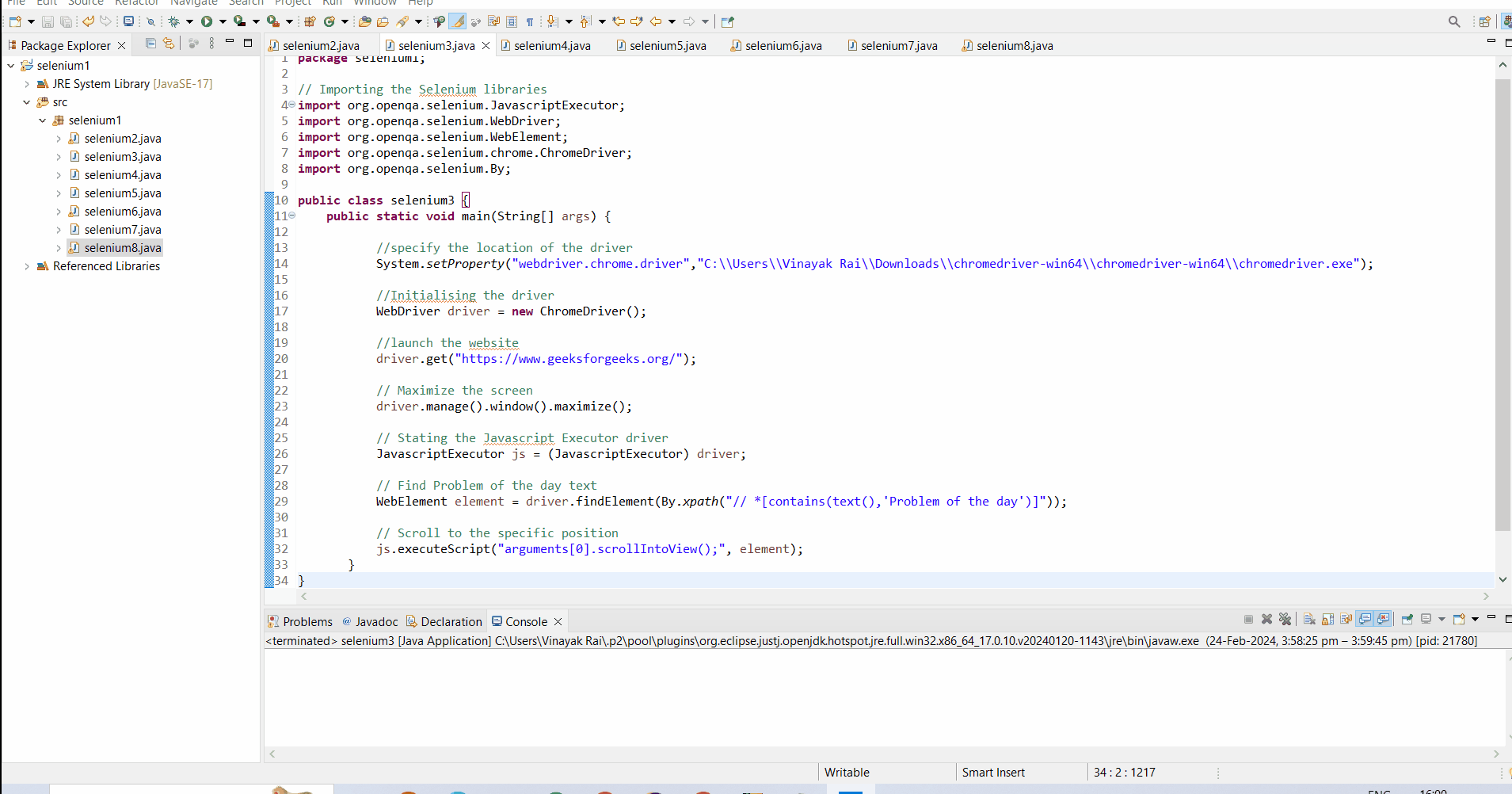This screenshot has height=794, width=1512.
Task: Open New file dropdown arrow
Action: pos(31,21)
